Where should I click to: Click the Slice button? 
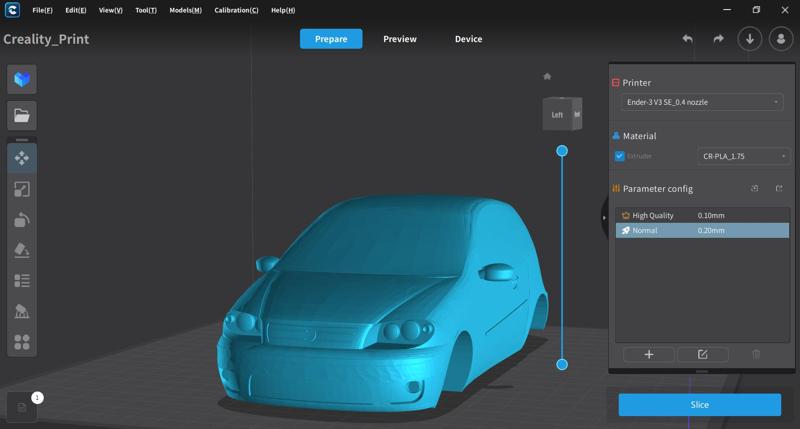699,405
